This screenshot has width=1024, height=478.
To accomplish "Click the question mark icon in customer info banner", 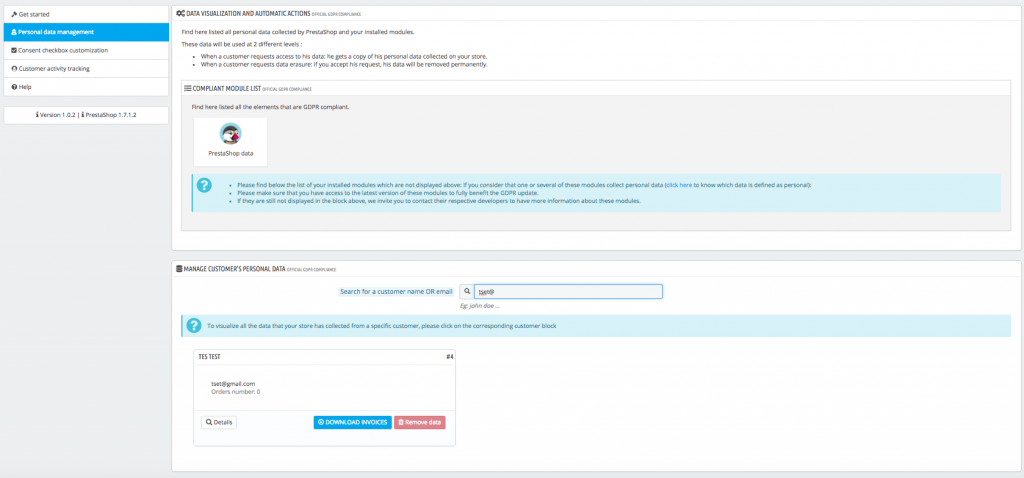I will point(193,325).
